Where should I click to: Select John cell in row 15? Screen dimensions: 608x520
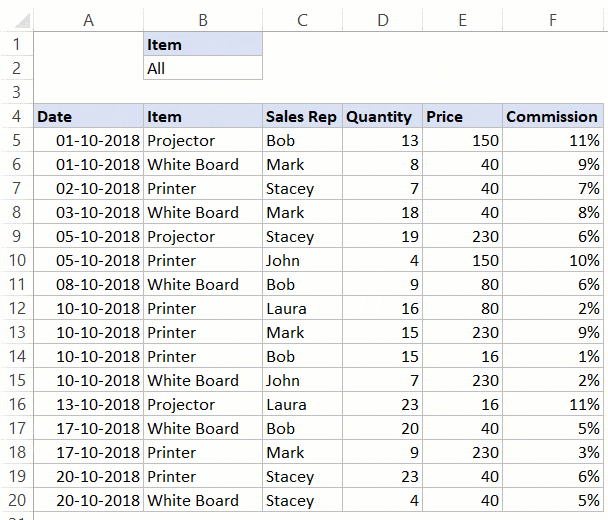pyautogui.click(x=302, y=380)
